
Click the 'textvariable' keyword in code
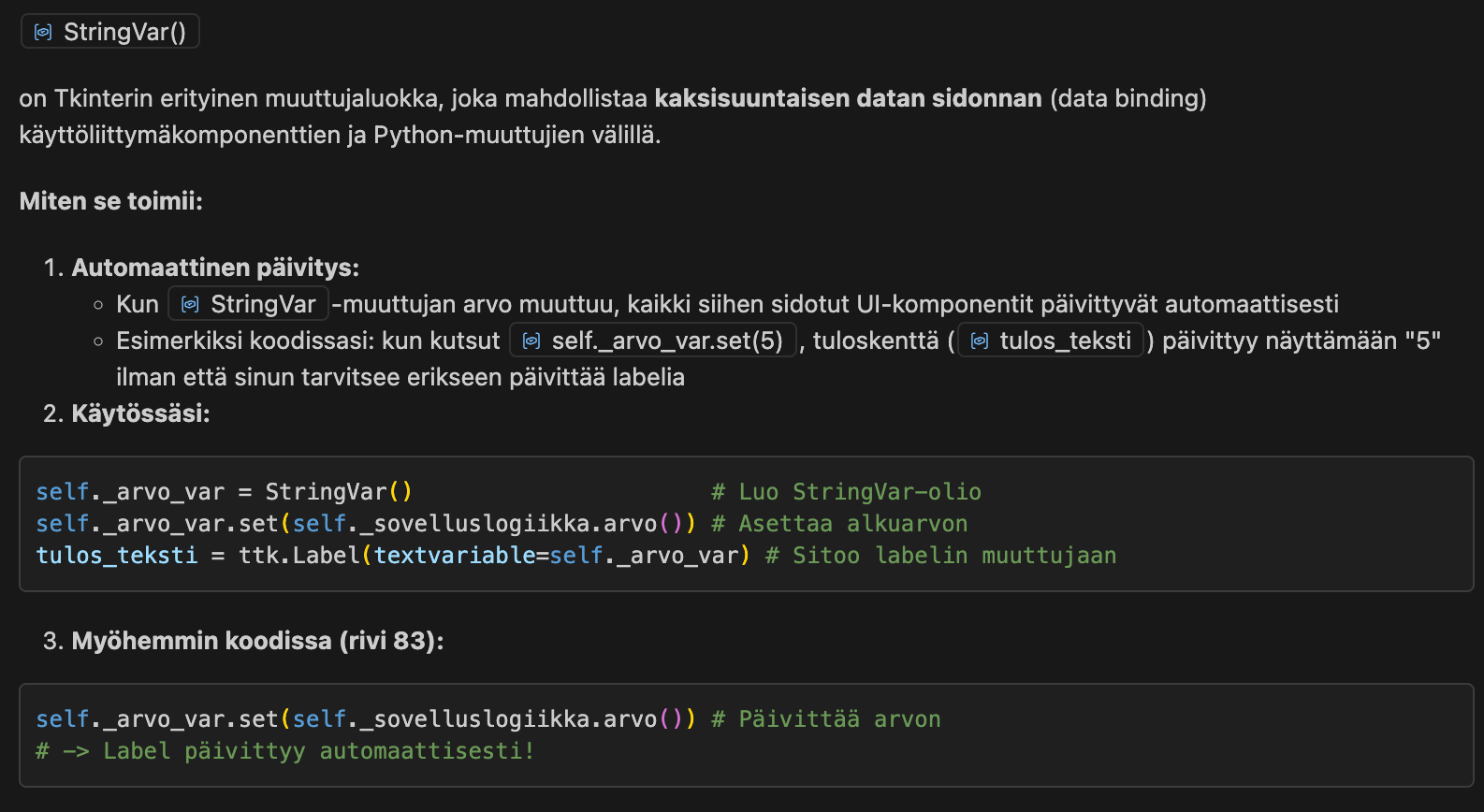[455, 556]
